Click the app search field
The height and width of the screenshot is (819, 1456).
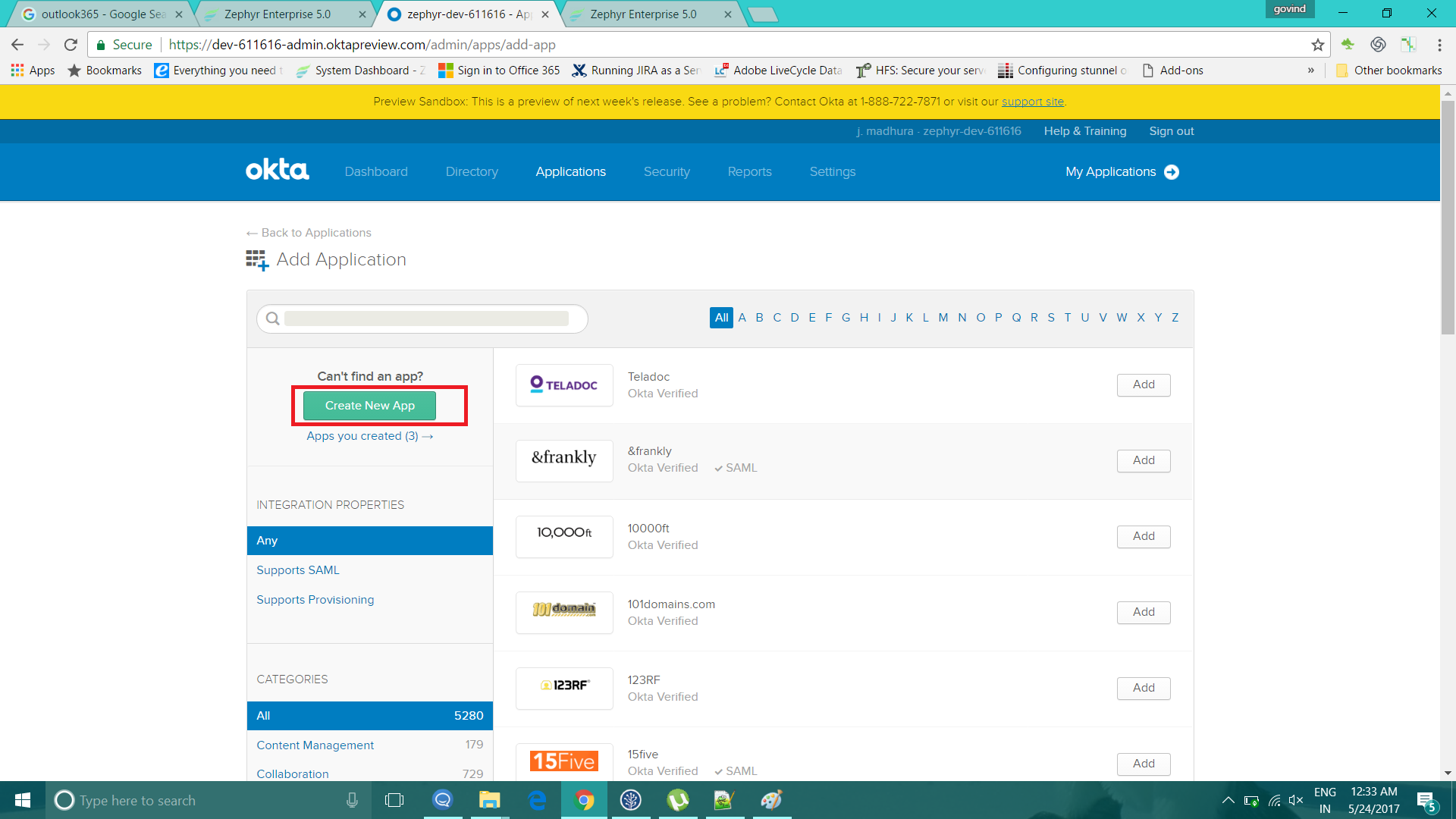click(x=425, y=318)
